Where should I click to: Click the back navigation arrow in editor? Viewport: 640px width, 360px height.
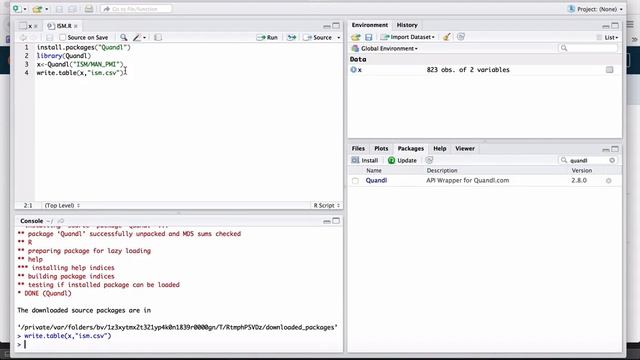point(23,38)
